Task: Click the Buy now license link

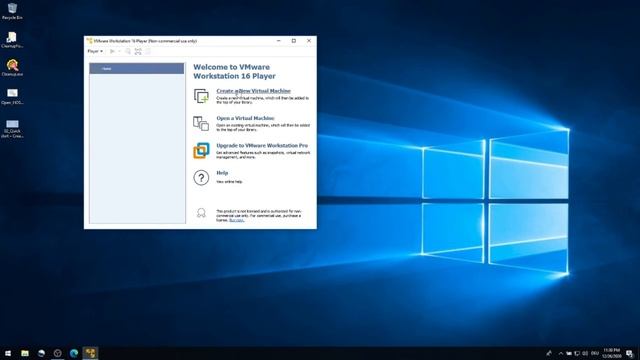Action: [x=236, y=220]
